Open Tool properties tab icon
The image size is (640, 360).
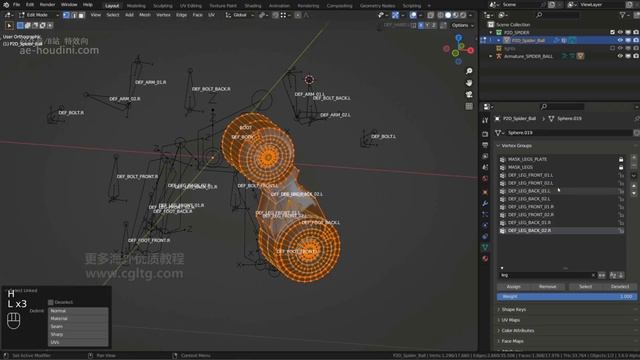pyautogui.click(x=485, y=120)
